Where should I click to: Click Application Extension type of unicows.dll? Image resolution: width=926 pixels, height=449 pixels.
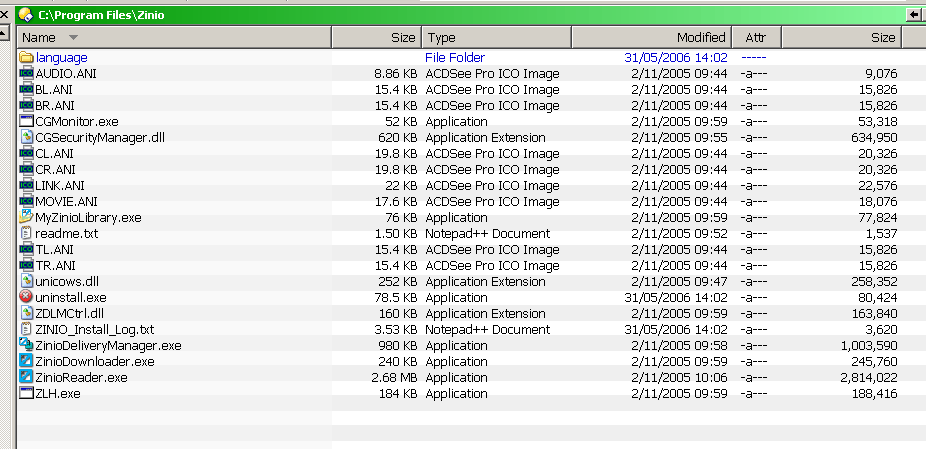[x=485, y=281]
